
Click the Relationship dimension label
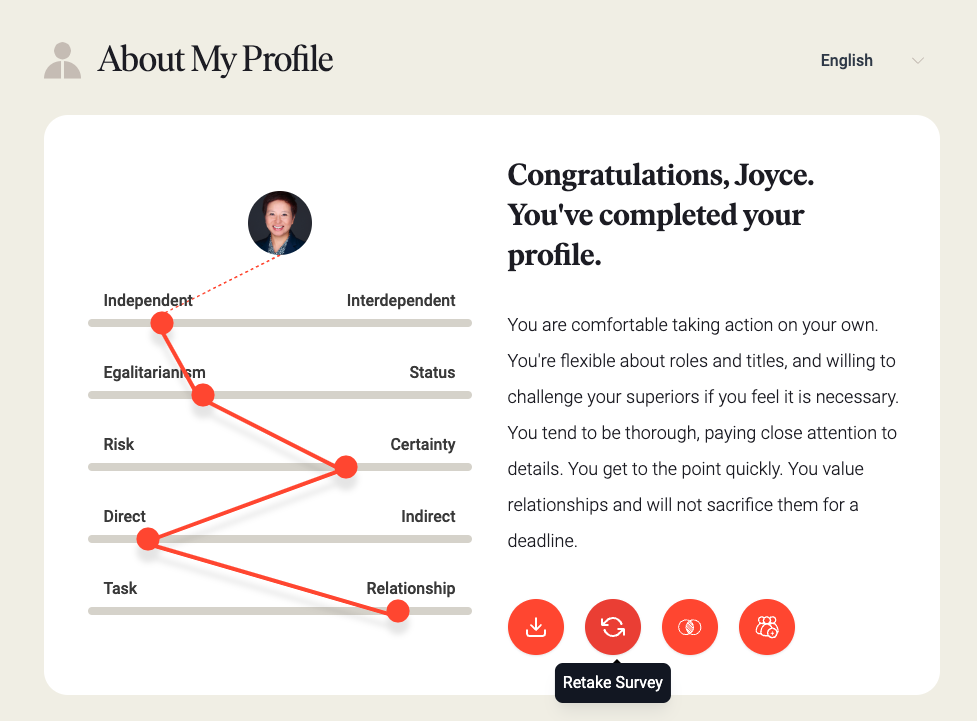pos(411,588)
